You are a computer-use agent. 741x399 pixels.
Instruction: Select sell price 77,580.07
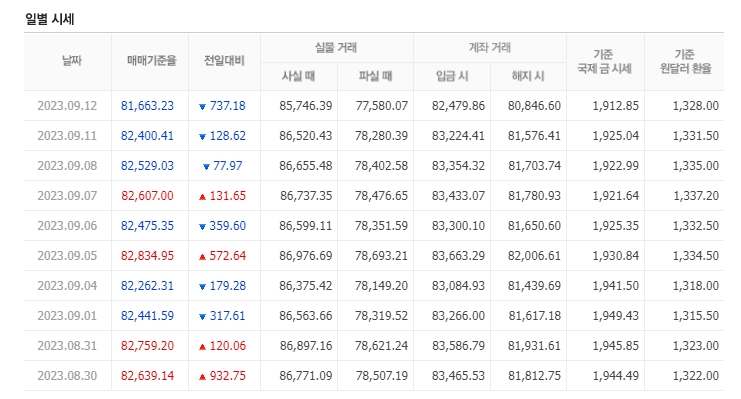pyautogui.click(x=382, y=105)
